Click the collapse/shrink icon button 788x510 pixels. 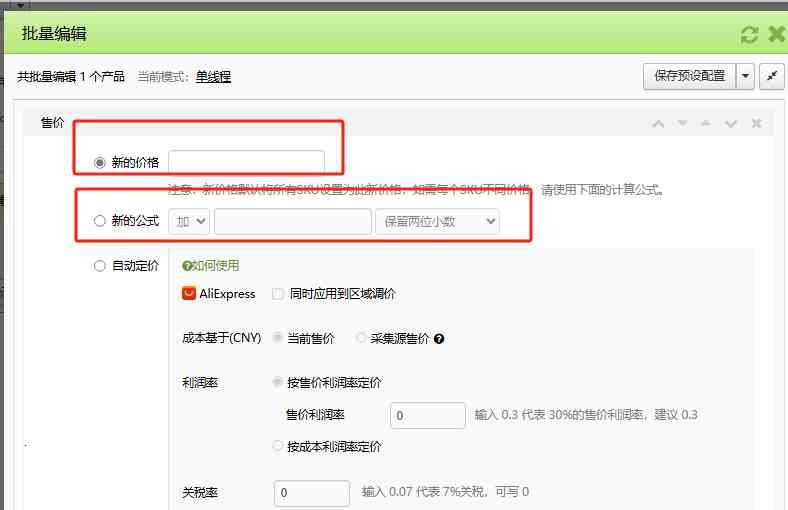(772, 76)
